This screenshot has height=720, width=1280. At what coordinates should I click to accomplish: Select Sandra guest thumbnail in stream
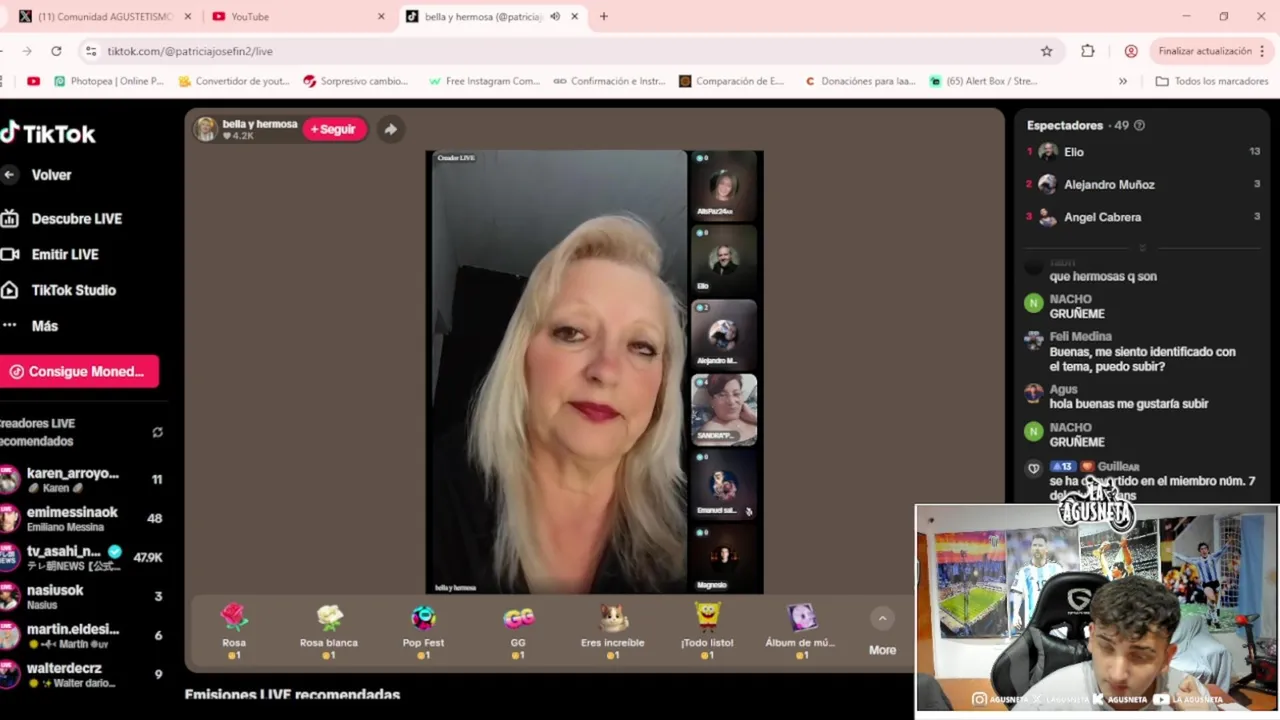pyautogui.click(x=724, y=409)
